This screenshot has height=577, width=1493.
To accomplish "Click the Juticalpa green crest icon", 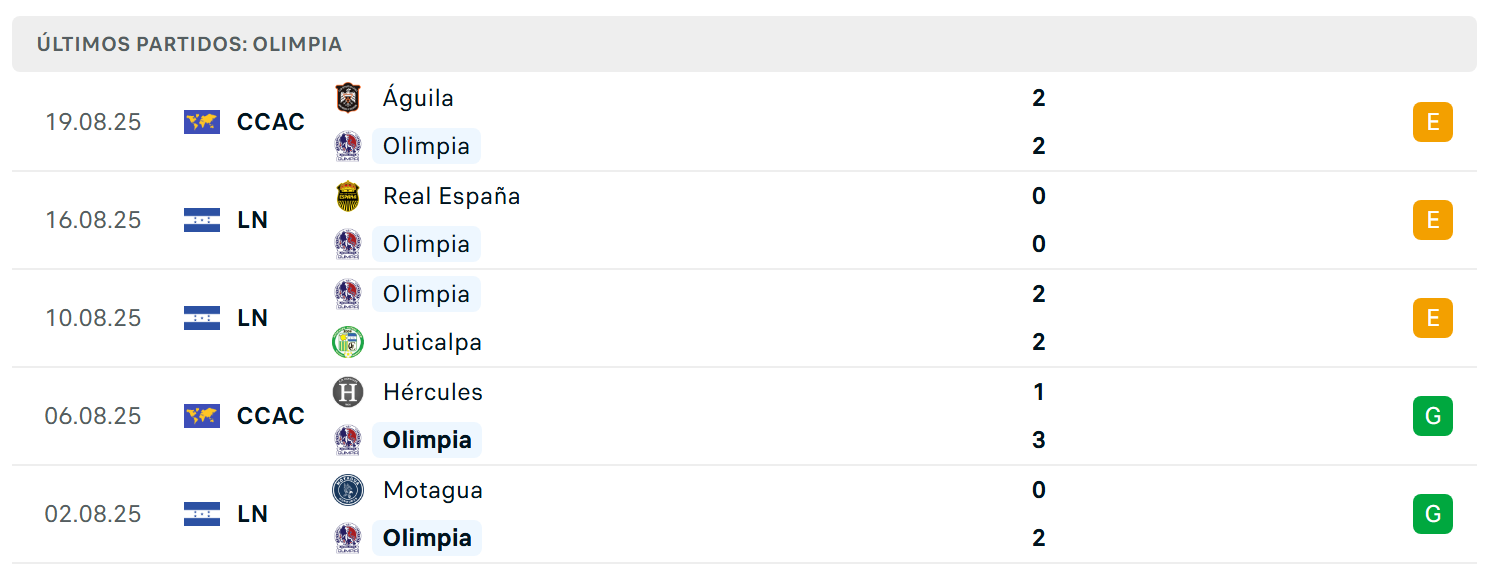I will pos(347,342).
